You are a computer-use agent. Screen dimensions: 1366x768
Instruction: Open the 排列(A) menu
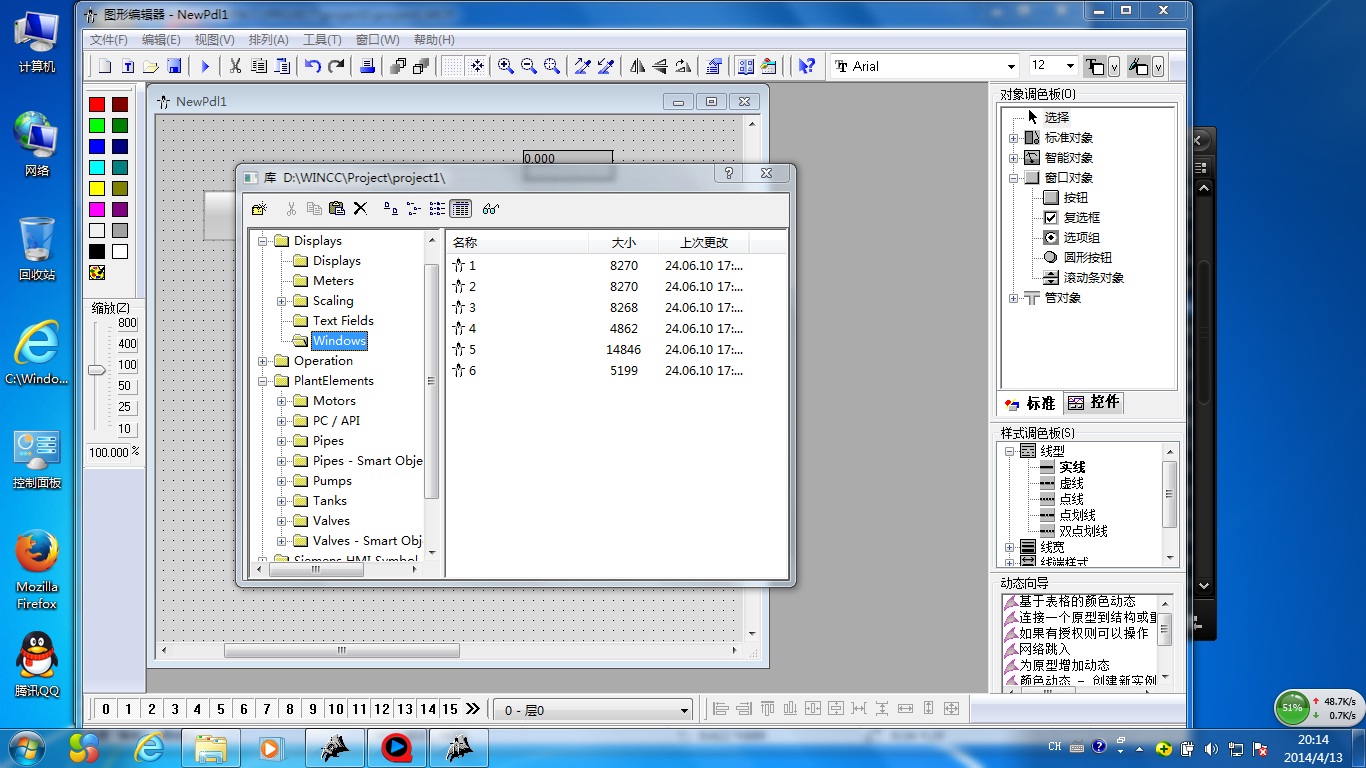tap(268, 40)
